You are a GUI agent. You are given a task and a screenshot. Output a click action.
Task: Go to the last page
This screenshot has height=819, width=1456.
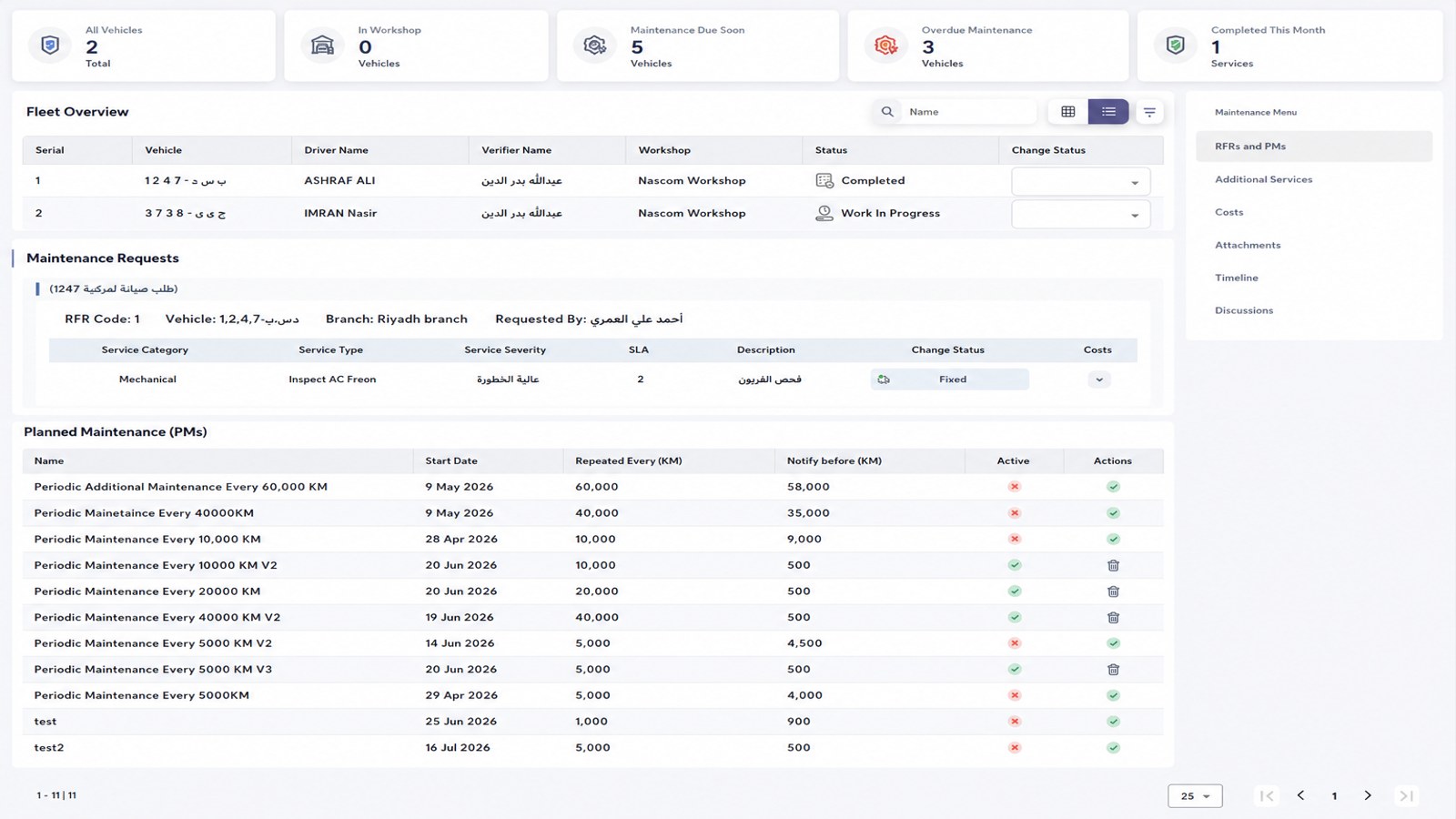(1406, 795)
